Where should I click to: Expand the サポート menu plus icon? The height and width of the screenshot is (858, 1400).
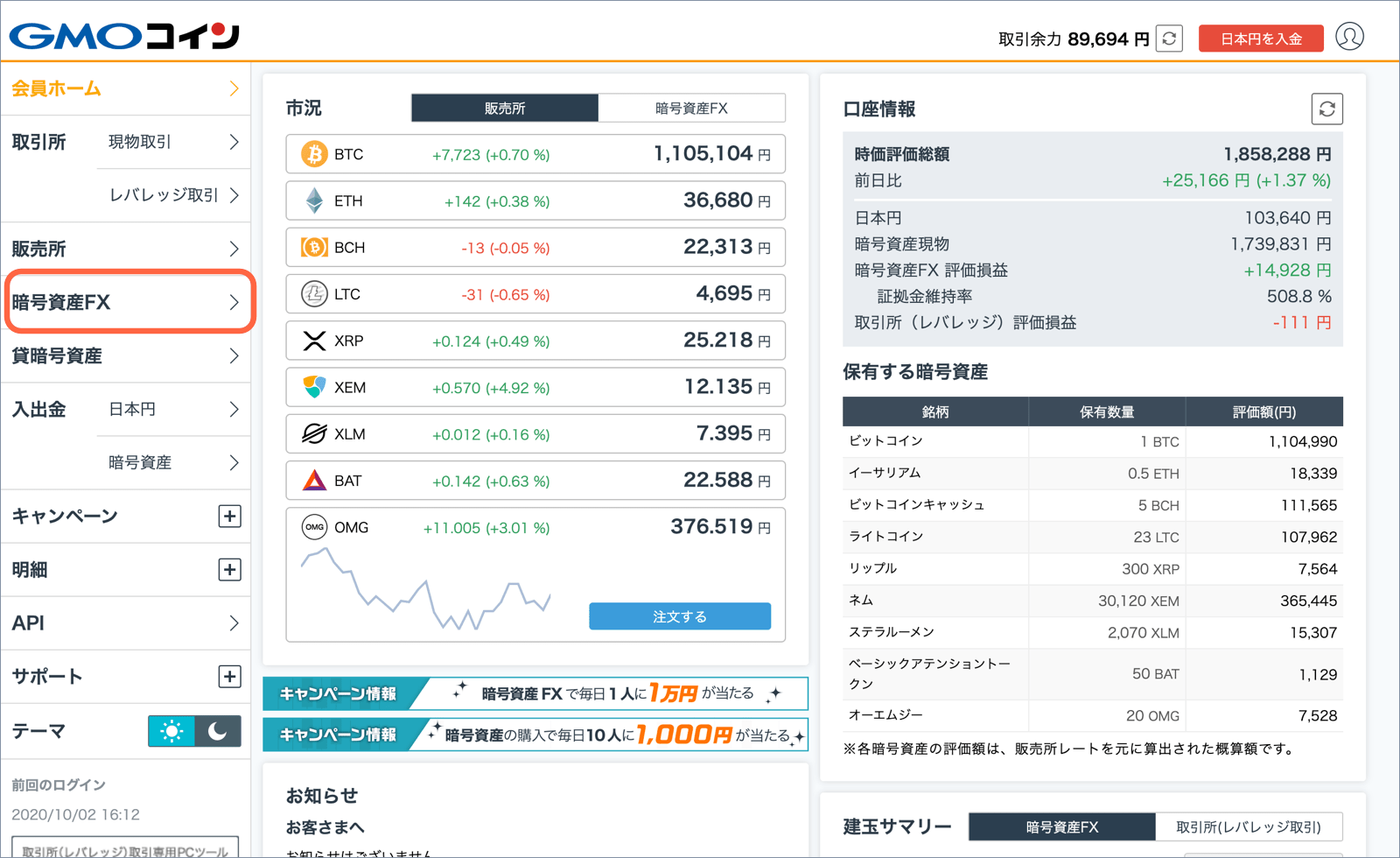click(229, 677)
